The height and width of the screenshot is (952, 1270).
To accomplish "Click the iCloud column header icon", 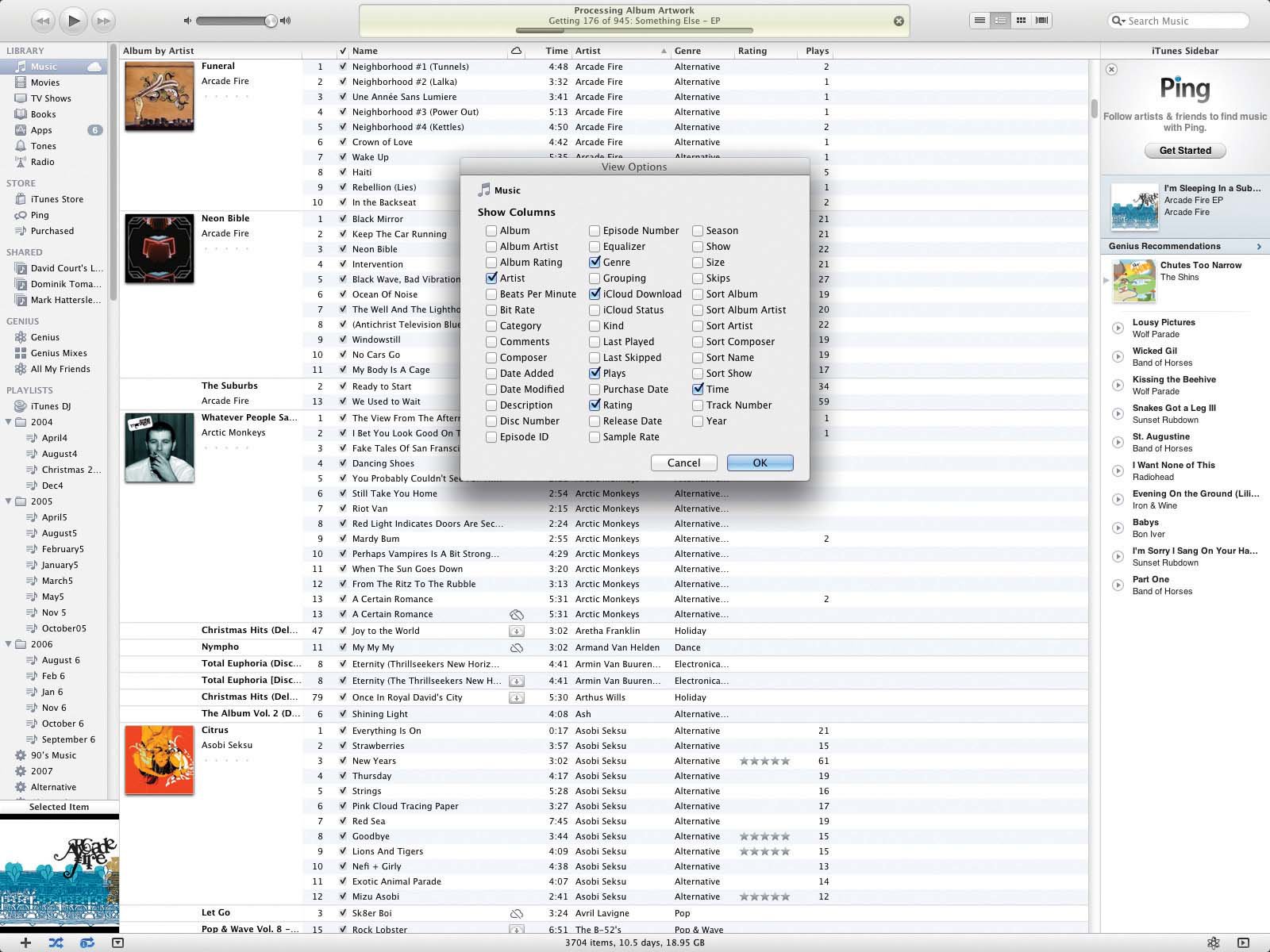I will [516, 51].
